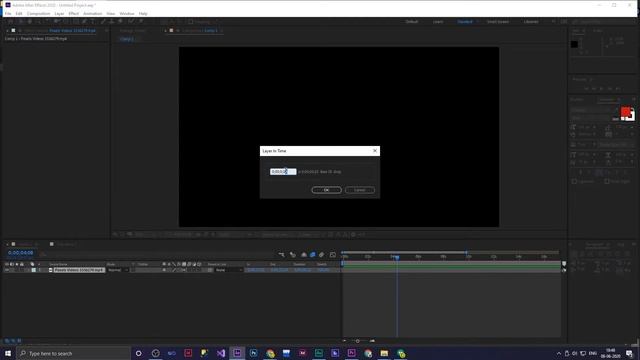The width and height of the screenshot is (640, 360).
Task: Click the Source Name column header
Action: pos(59,264)
